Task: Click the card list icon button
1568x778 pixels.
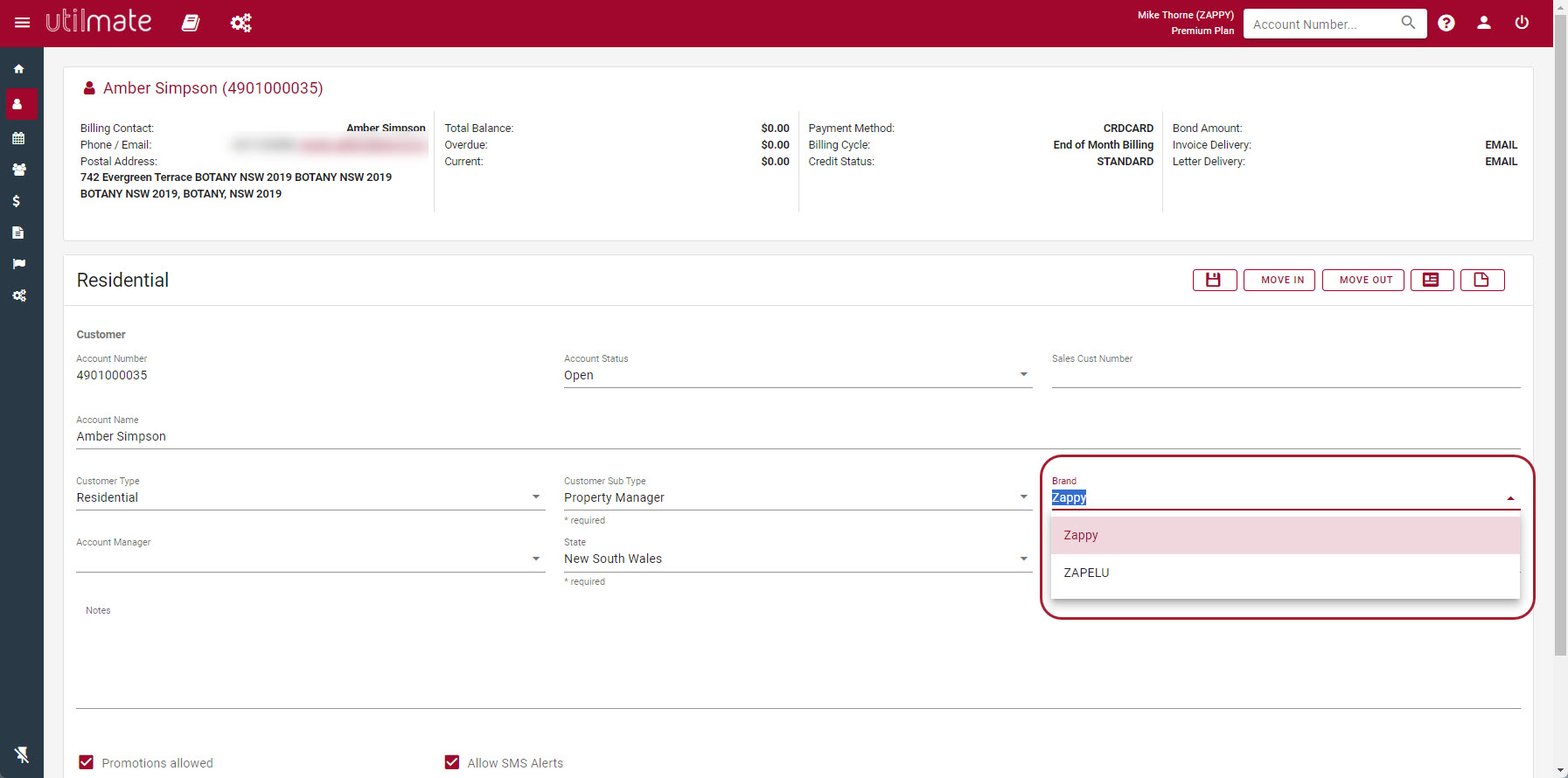Action: pos(1432,280)
